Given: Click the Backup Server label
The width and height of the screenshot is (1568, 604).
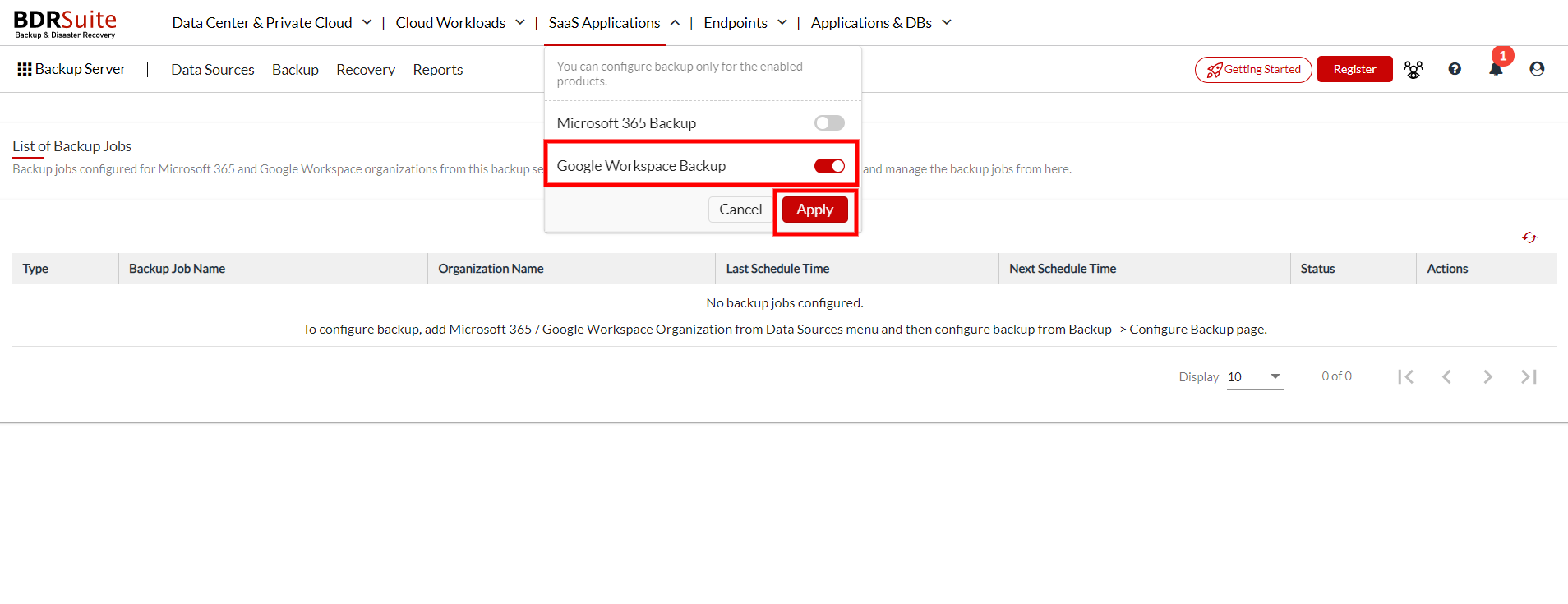Looking at the screenshot, I should (81, 69).
